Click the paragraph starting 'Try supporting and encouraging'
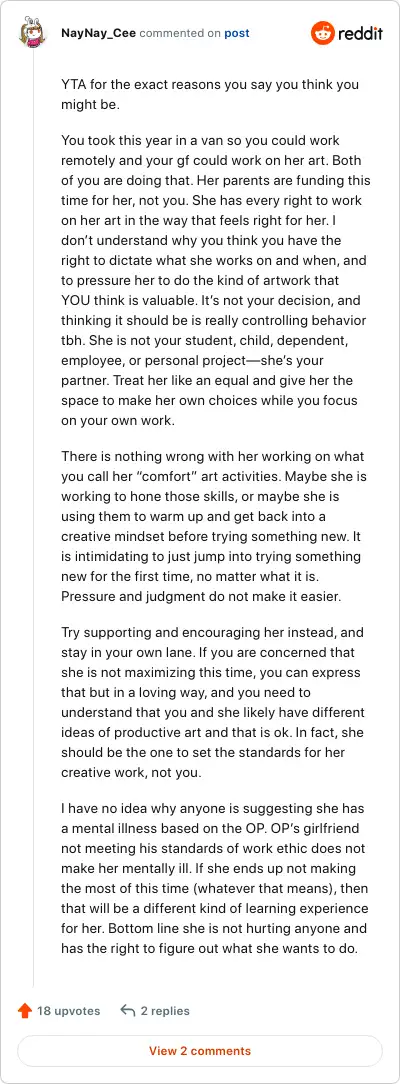The image size is (400, 1084). (213, 702)
